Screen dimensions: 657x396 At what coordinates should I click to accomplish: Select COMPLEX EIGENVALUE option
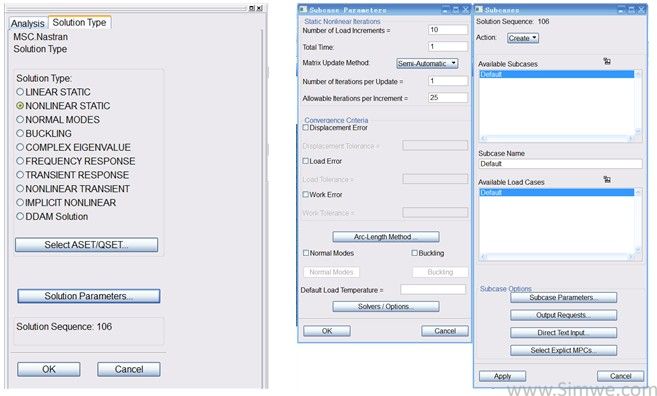tap(73, 147)
